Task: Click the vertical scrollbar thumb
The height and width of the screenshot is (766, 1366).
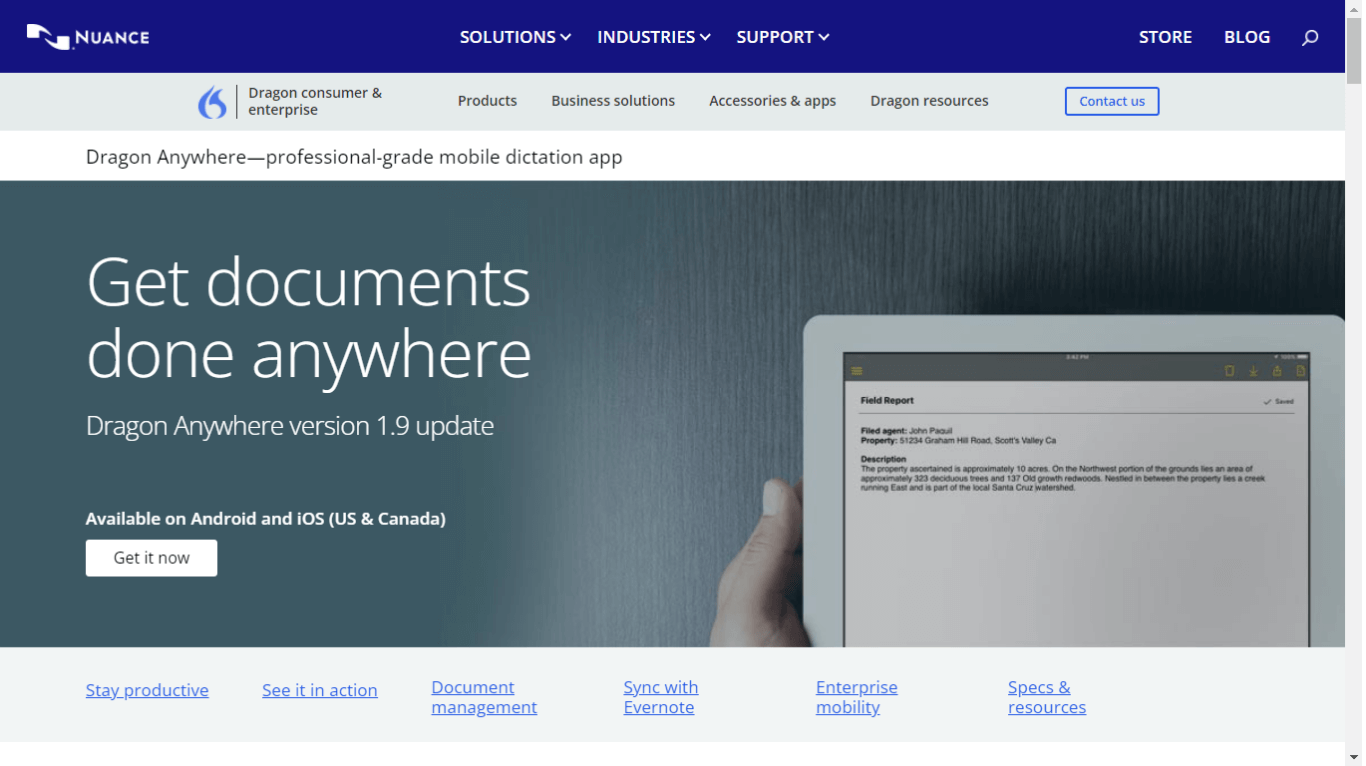Action: click(1354, 50)
